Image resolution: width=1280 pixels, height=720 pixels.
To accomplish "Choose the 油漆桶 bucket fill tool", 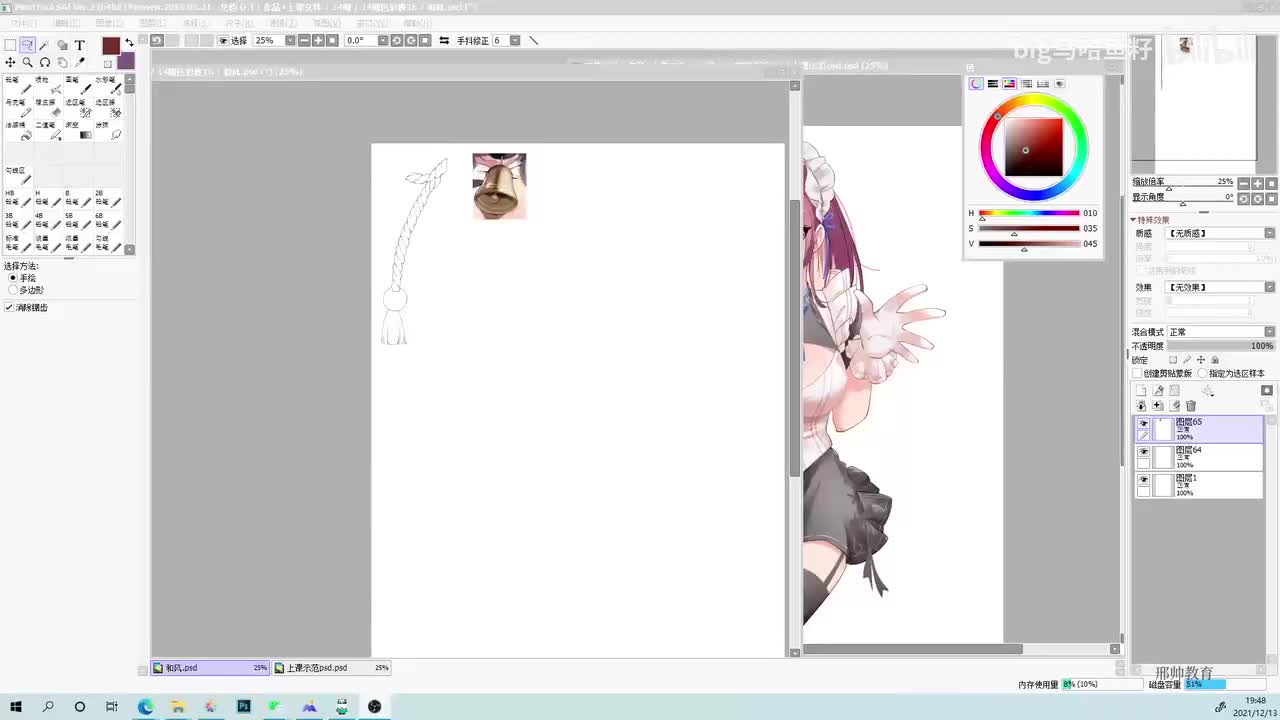I will coord(18,130).
